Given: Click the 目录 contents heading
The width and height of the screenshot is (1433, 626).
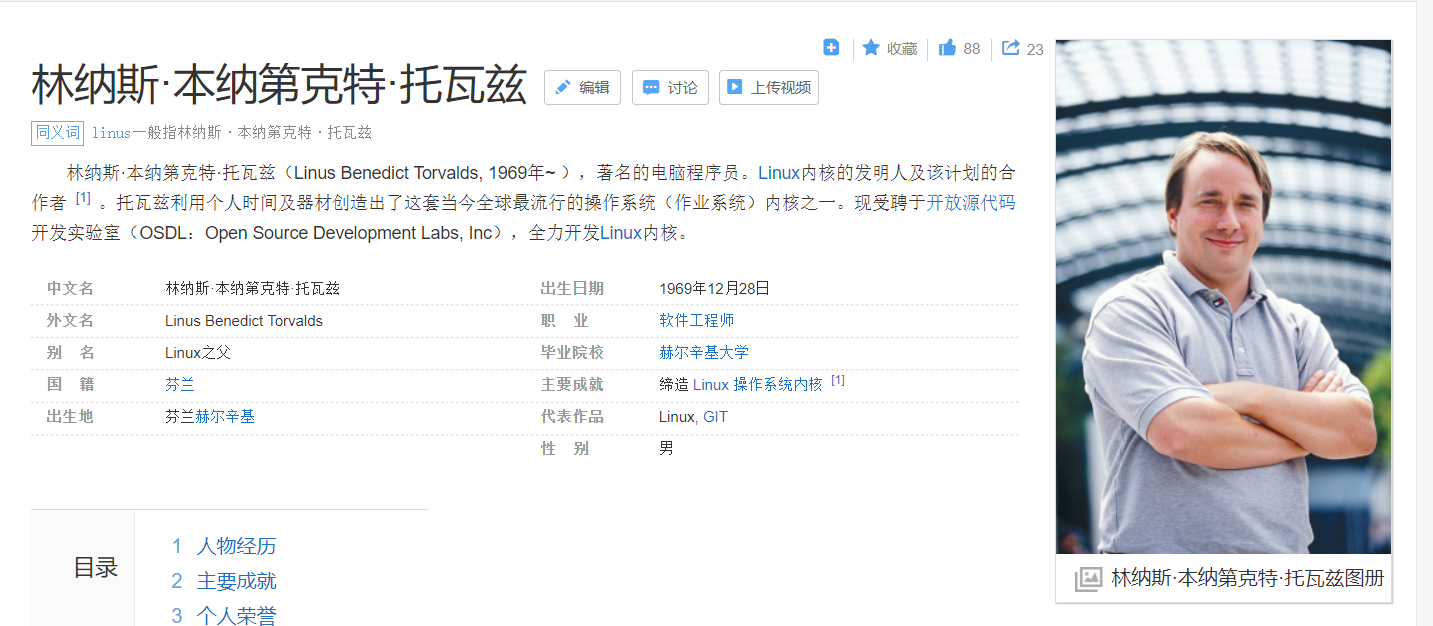Looking at the screenshot, I should pos(96,567).
